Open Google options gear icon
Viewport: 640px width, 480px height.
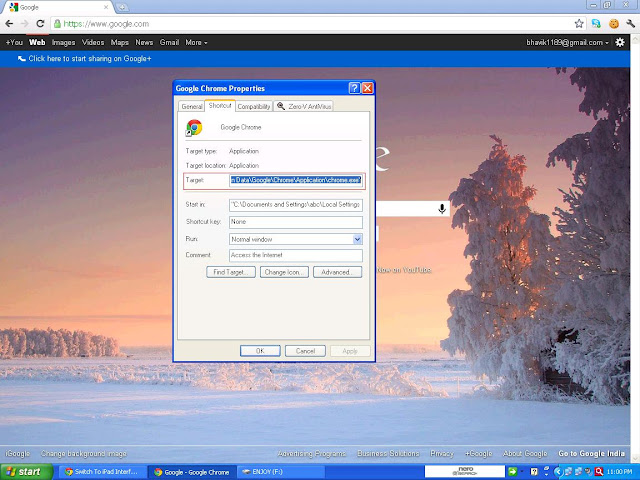pos(620,42)
